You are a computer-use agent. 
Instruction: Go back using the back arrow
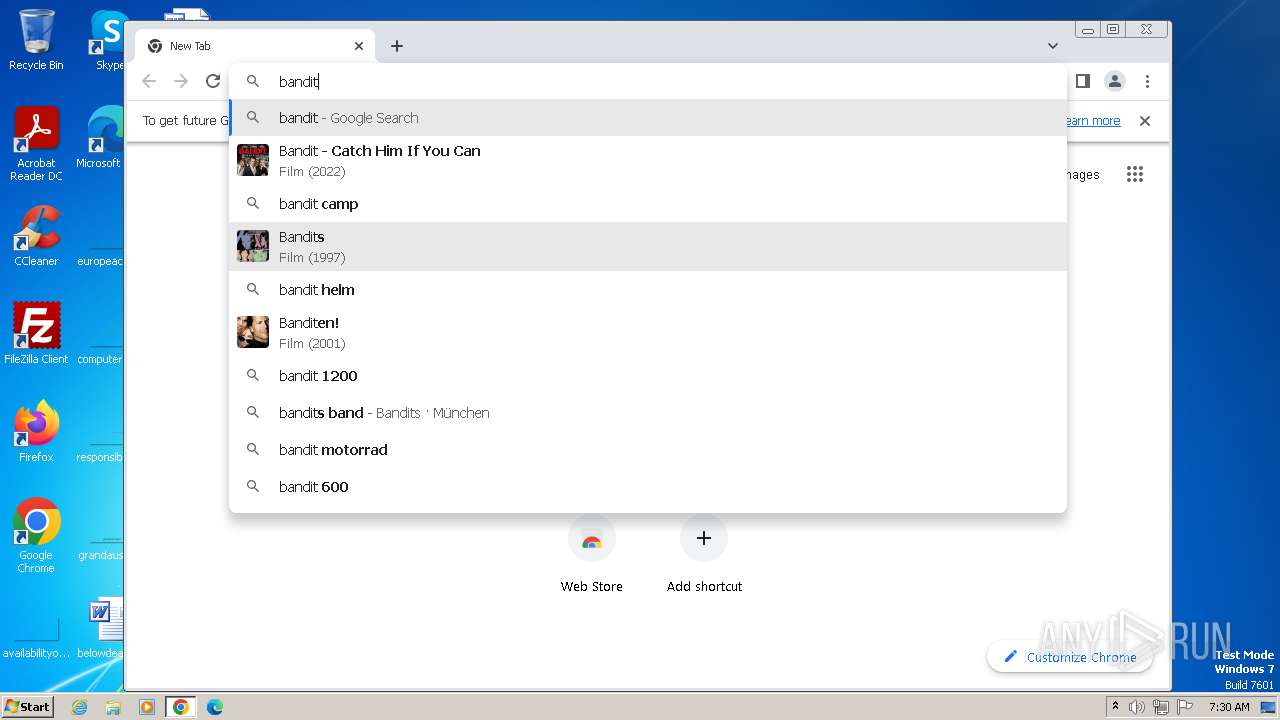click(149, 81)
